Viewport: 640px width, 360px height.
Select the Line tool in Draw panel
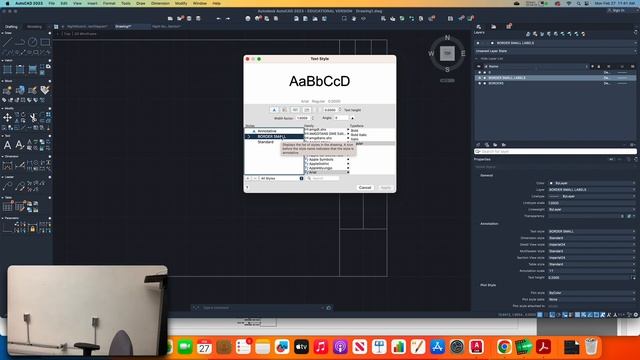point(7,42)
